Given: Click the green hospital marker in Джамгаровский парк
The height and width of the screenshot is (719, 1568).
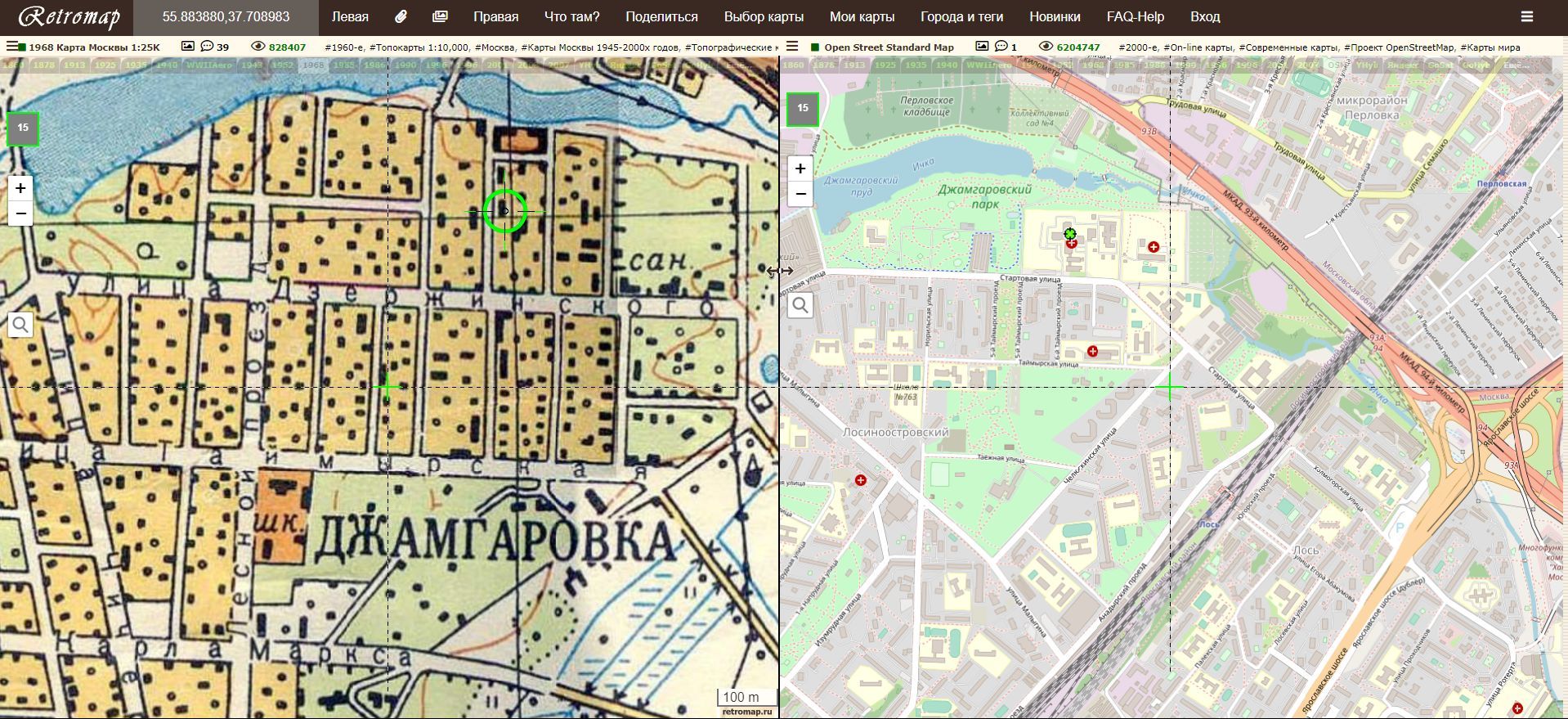Looking at the screenshot, I should 1069,234.
